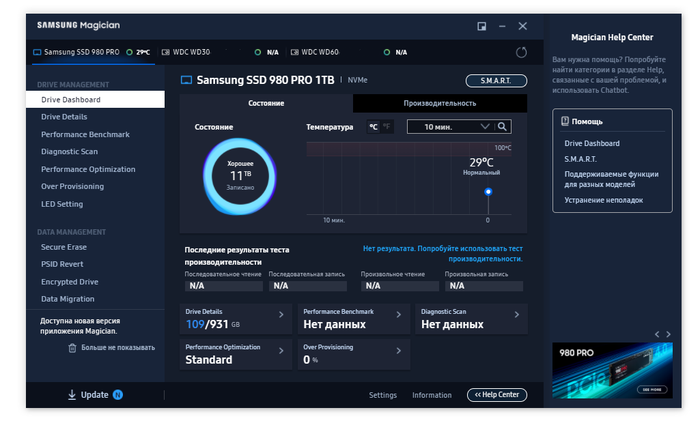The width and height of the screenshot is (700, 423).
Task: Click the Update download icon
Action: tap(72, 395)
